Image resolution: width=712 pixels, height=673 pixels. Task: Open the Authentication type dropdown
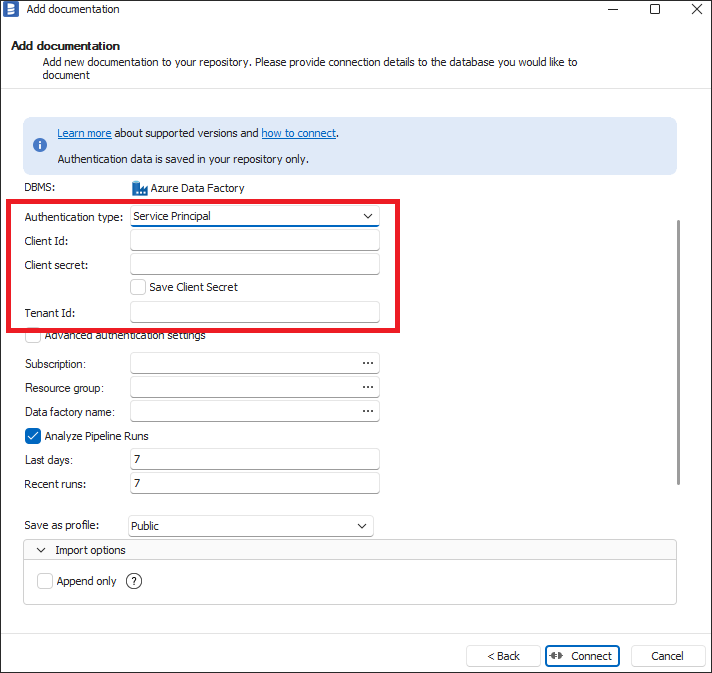(x=255, y=216)
